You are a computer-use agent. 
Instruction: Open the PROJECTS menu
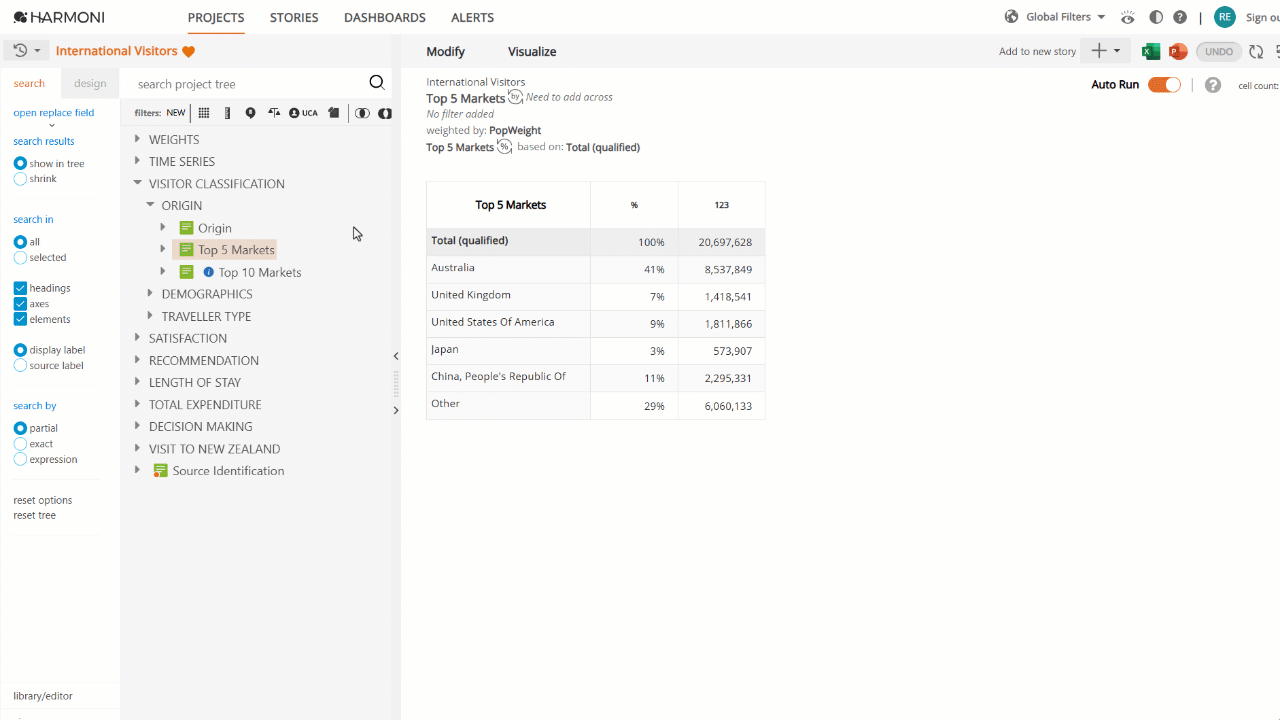click(x=216, y=18)
